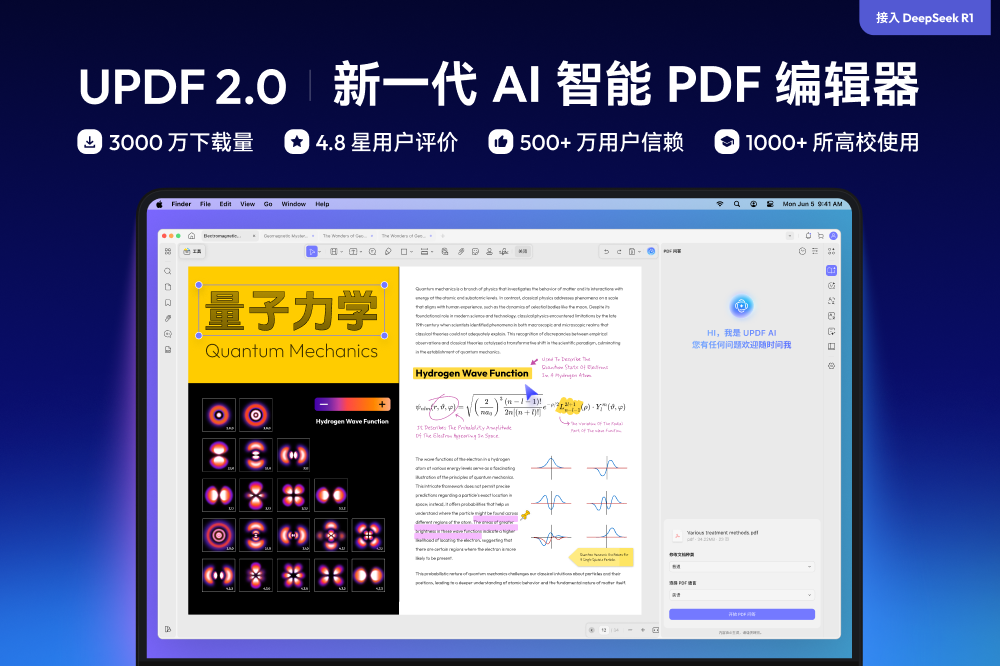Click the blue start PDF chat button
This screenshot has width=1000, height=666.
click(x=742, y=614)
